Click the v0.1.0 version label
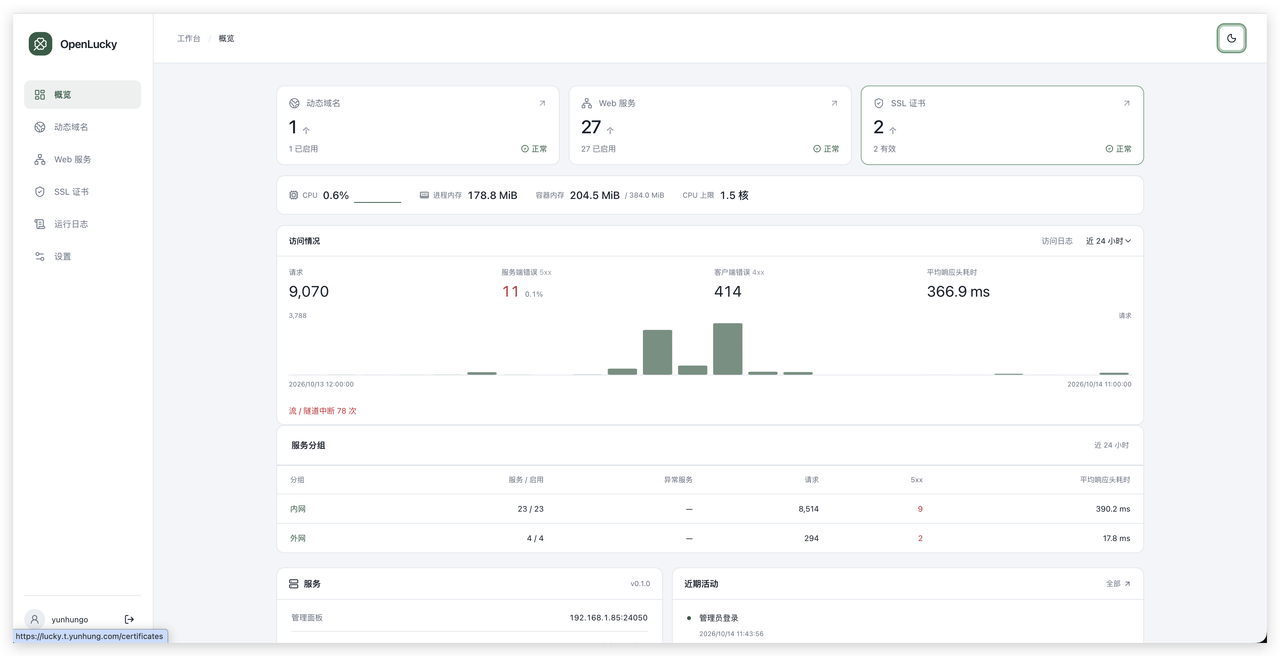Viewport: 1280px width, 656px height. (640, 584)
